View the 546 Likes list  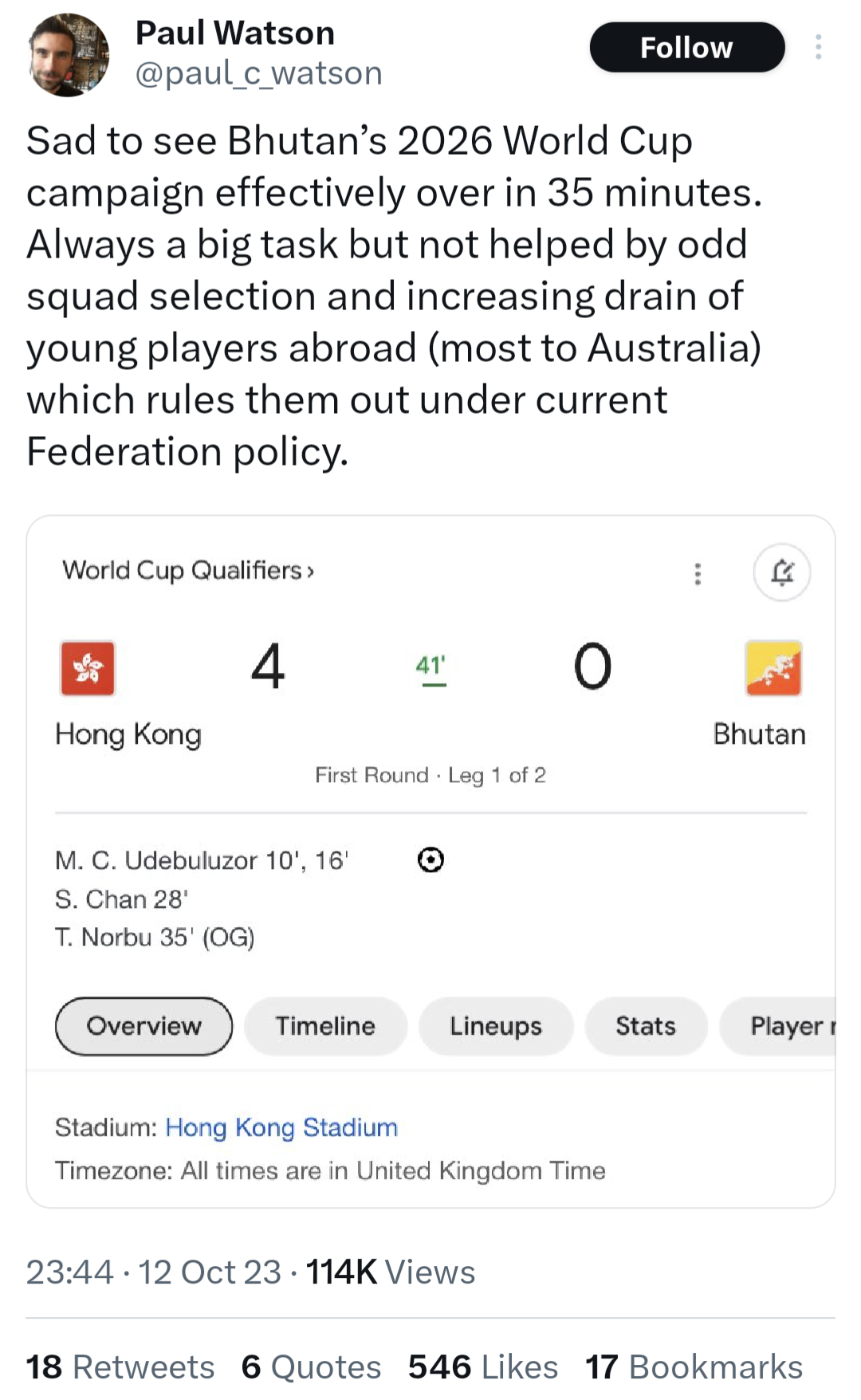pos(483,1367)
